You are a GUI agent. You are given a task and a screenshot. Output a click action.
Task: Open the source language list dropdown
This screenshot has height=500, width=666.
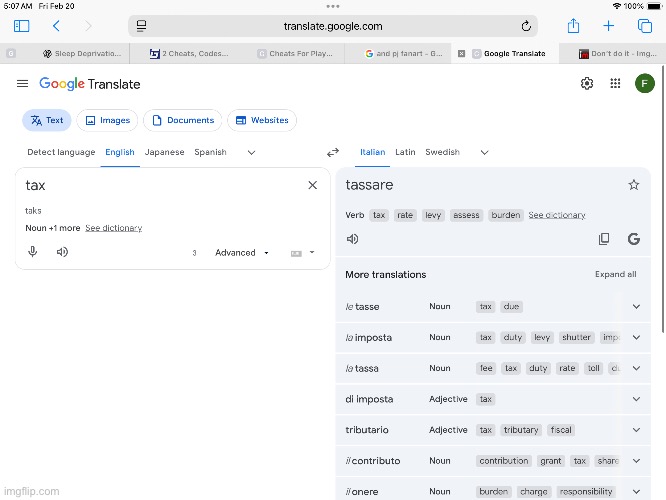pyautogui.click(x=251, y=153)
